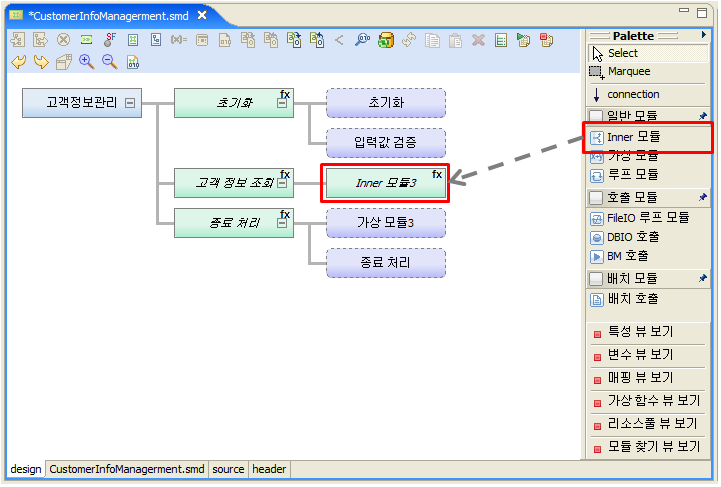This screenshot has height=487, width=721.
Task: Click the tree icon with left arrow
Action: 17,40
